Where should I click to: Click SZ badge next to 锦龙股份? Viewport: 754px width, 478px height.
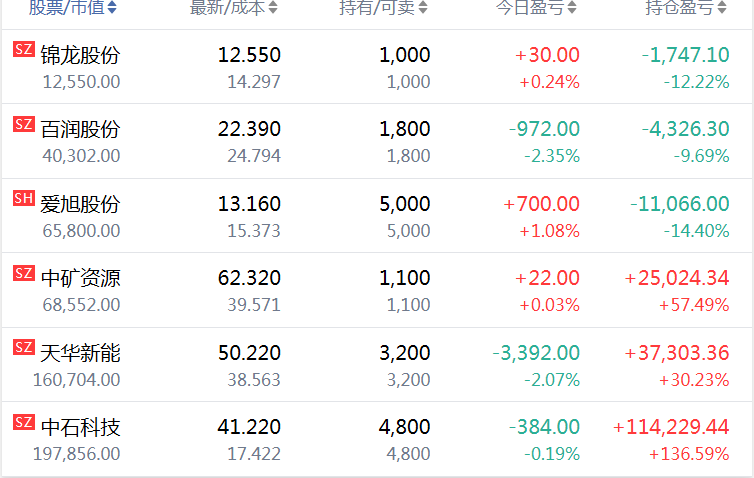23,50
